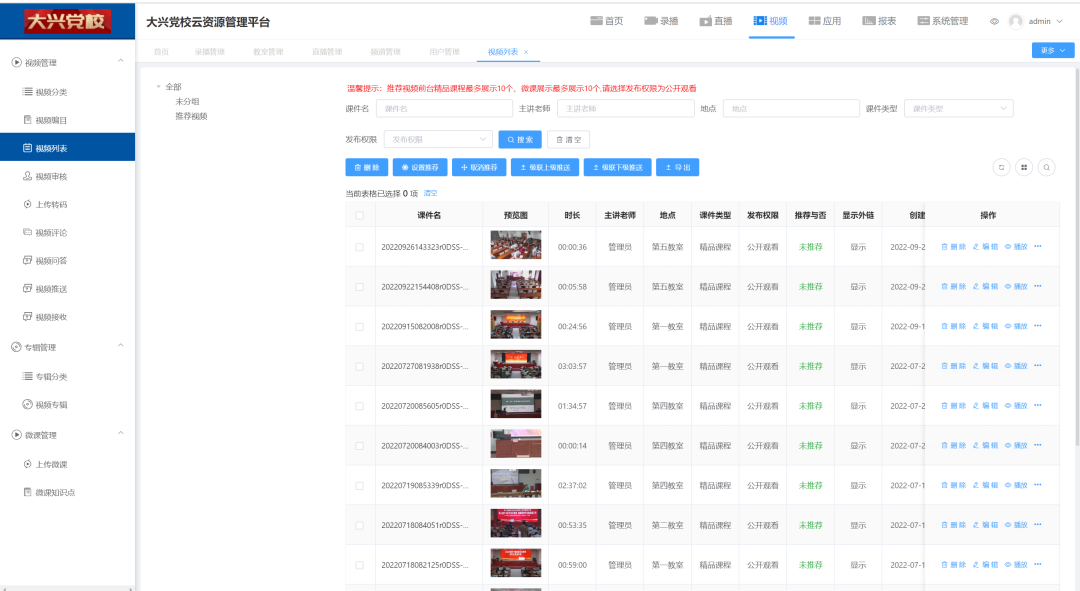Viewport: 1080px width, 591px height.
Task: Click inside the 主讲老师 input field
Action: pyautogui.click(x=625, y=108)
